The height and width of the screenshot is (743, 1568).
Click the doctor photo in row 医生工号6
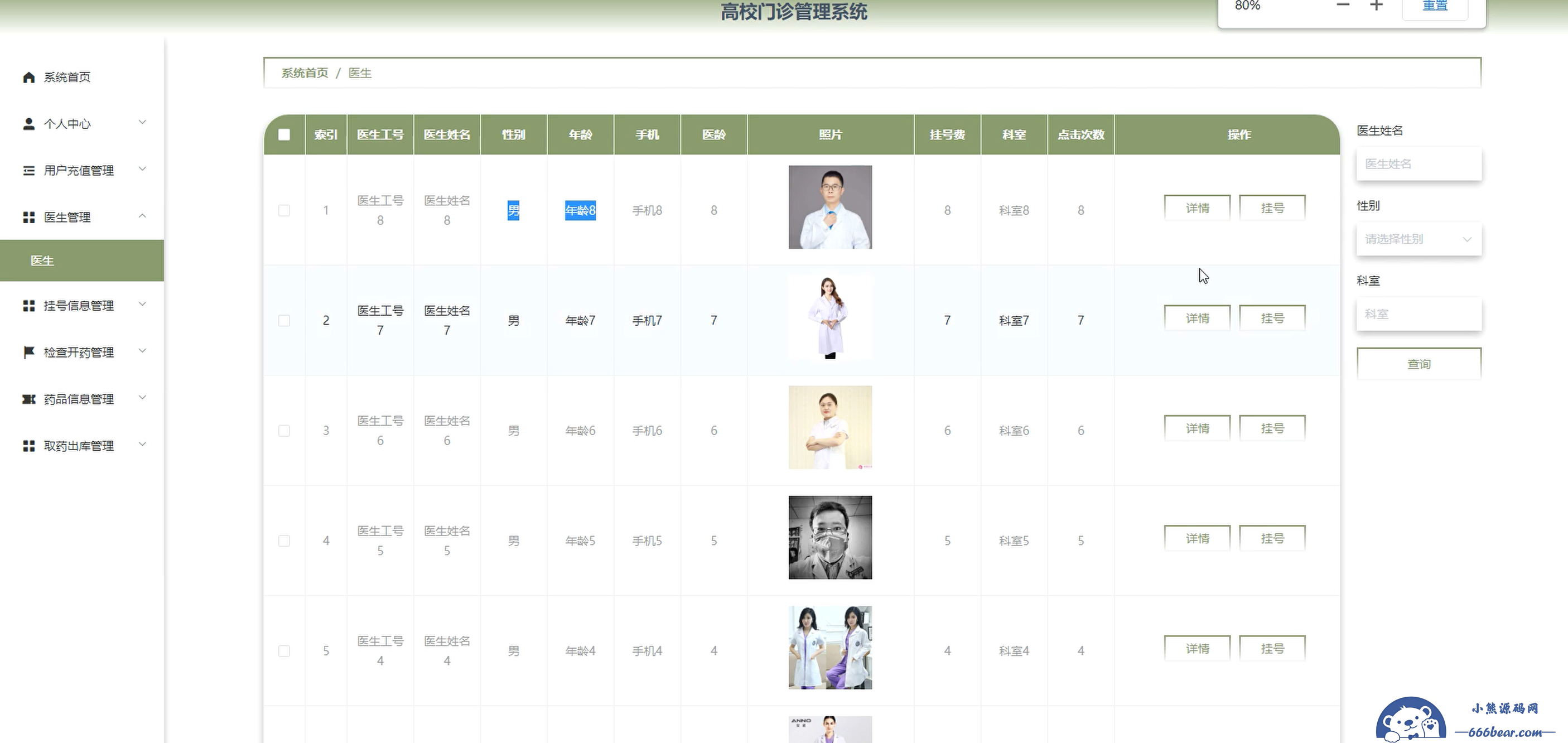coord(830,427)
